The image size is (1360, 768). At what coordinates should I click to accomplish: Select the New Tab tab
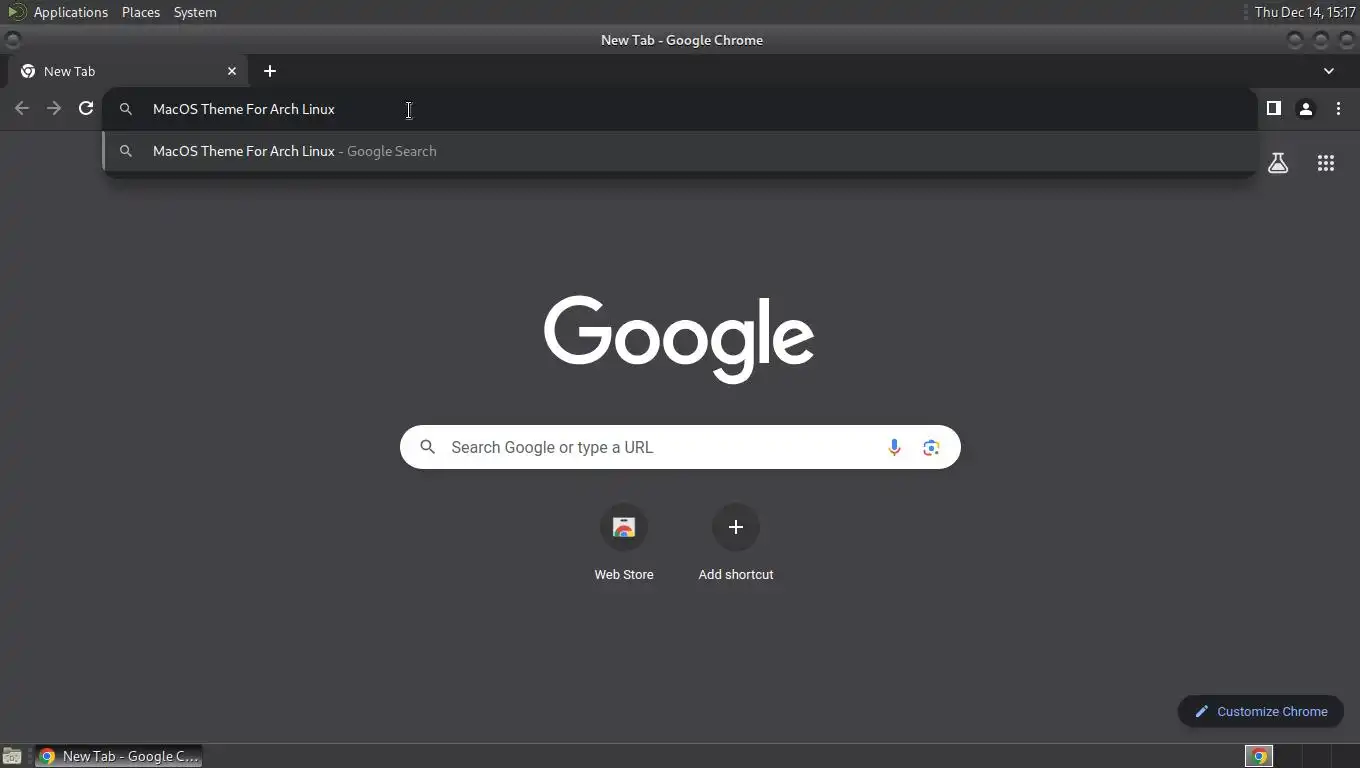point(128,71)
